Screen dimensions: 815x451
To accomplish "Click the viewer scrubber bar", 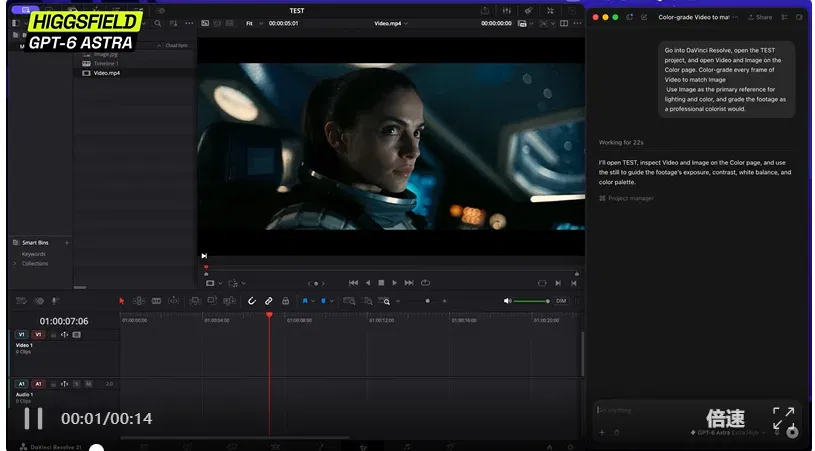I will point(391,271).
